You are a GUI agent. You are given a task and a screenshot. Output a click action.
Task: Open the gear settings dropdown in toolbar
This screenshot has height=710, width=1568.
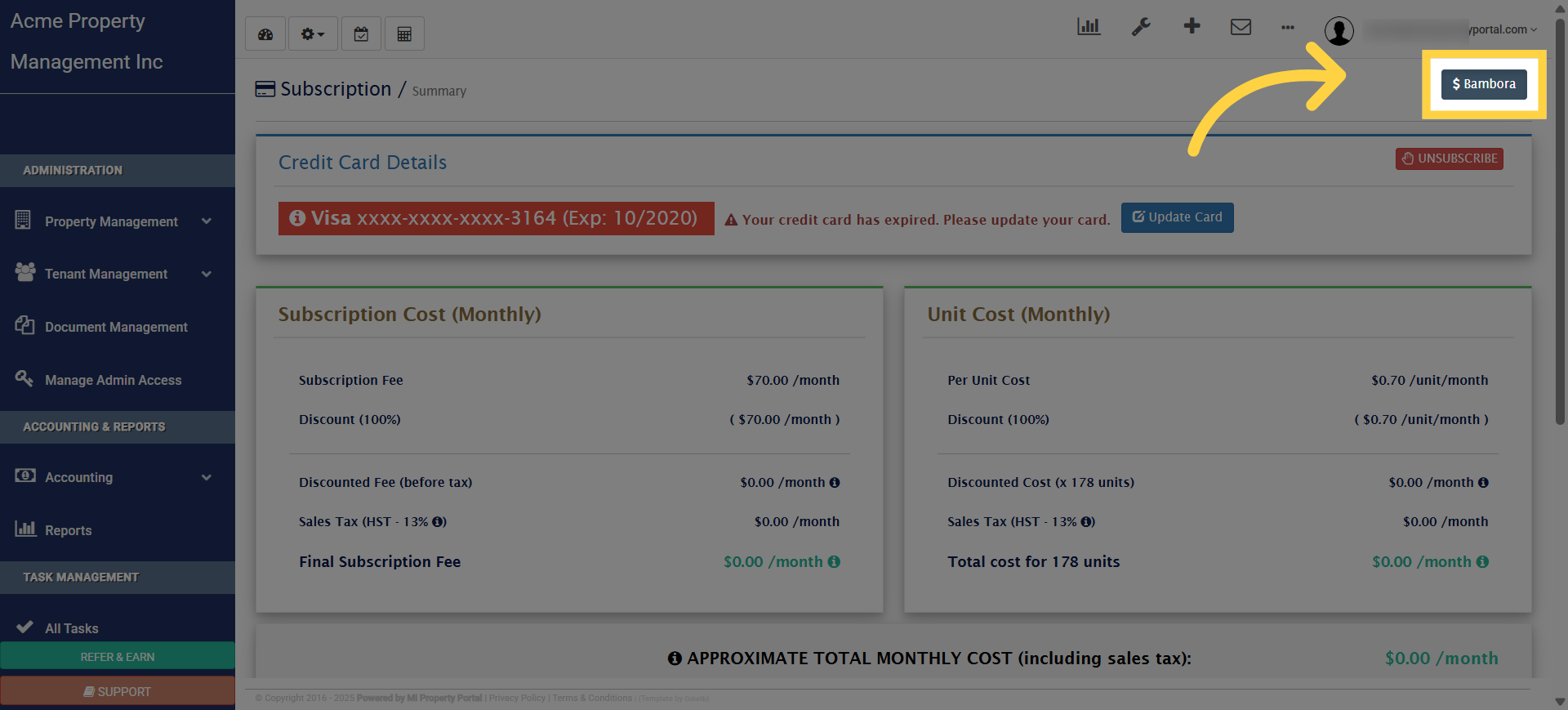[313, 34]
